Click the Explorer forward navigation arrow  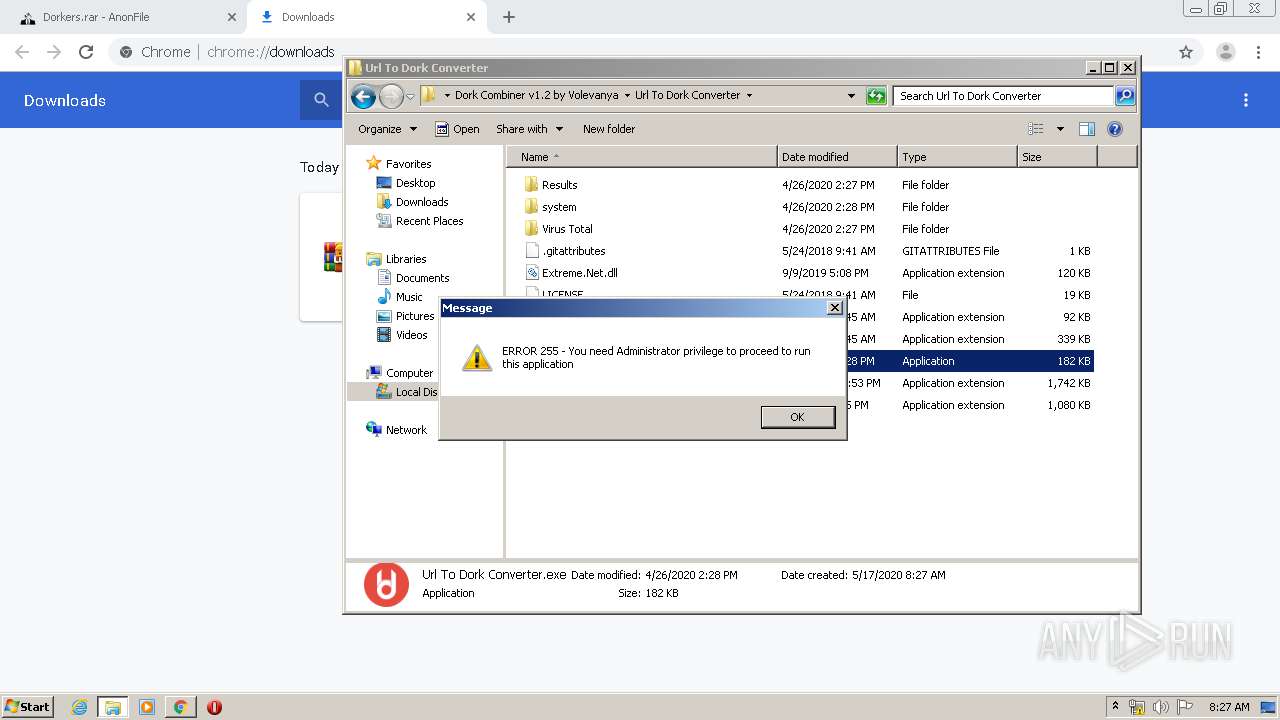(x=391, y=96)
